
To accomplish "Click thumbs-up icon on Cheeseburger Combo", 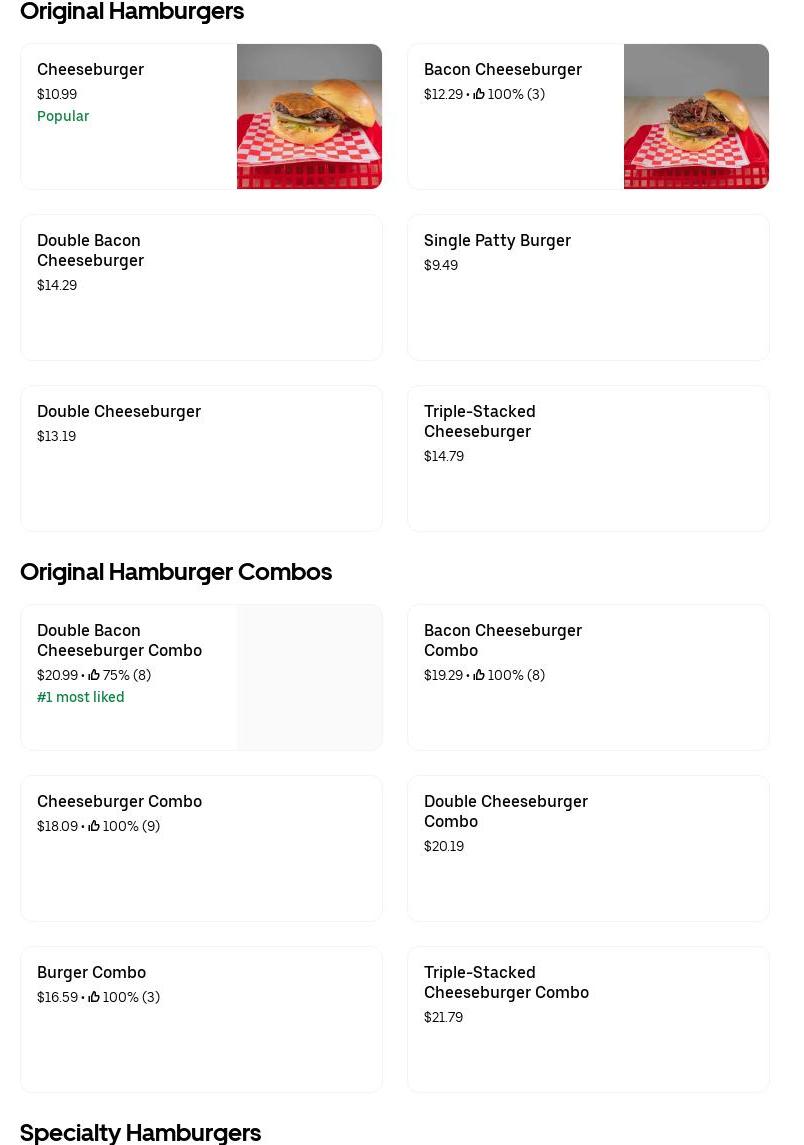I will 94,826.
